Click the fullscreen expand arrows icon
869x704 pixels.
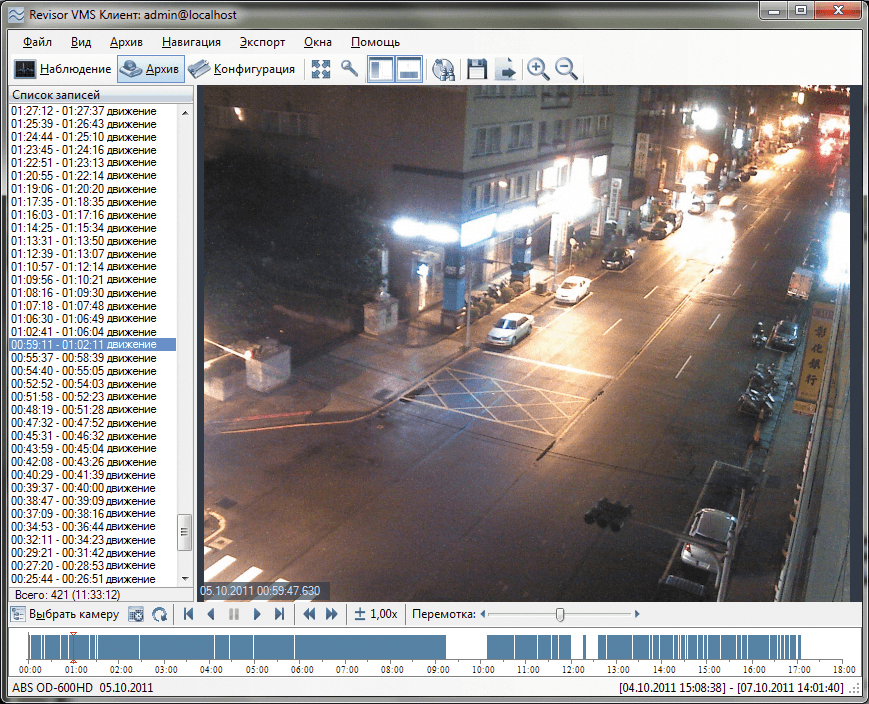click(x=321, y=69)
